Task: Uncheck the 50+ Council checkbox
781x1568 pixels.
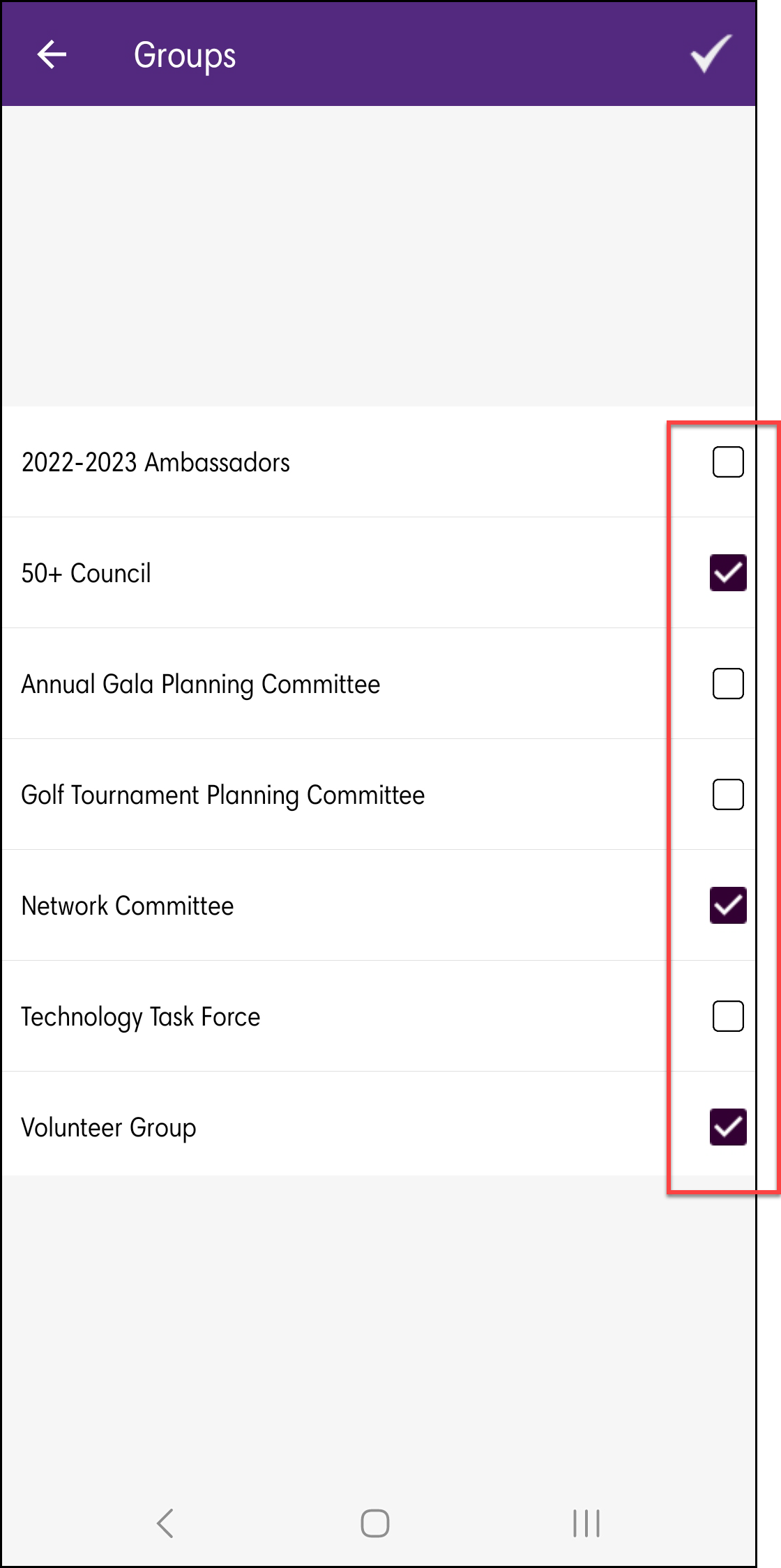Action: [727, 573]
